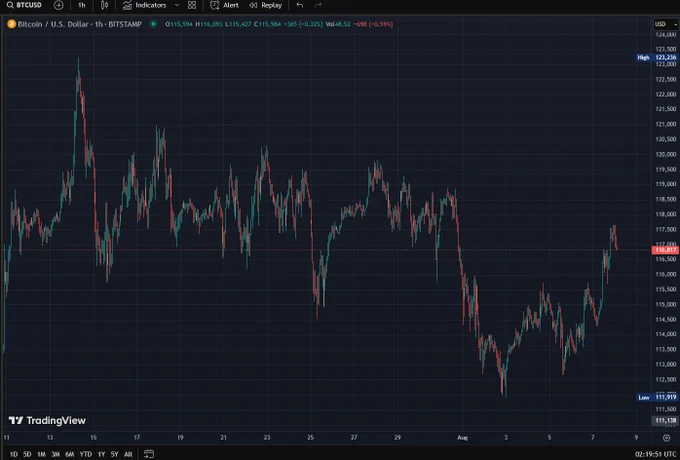Open timezone menu at 02:19:51 UTC

(655, 454)
